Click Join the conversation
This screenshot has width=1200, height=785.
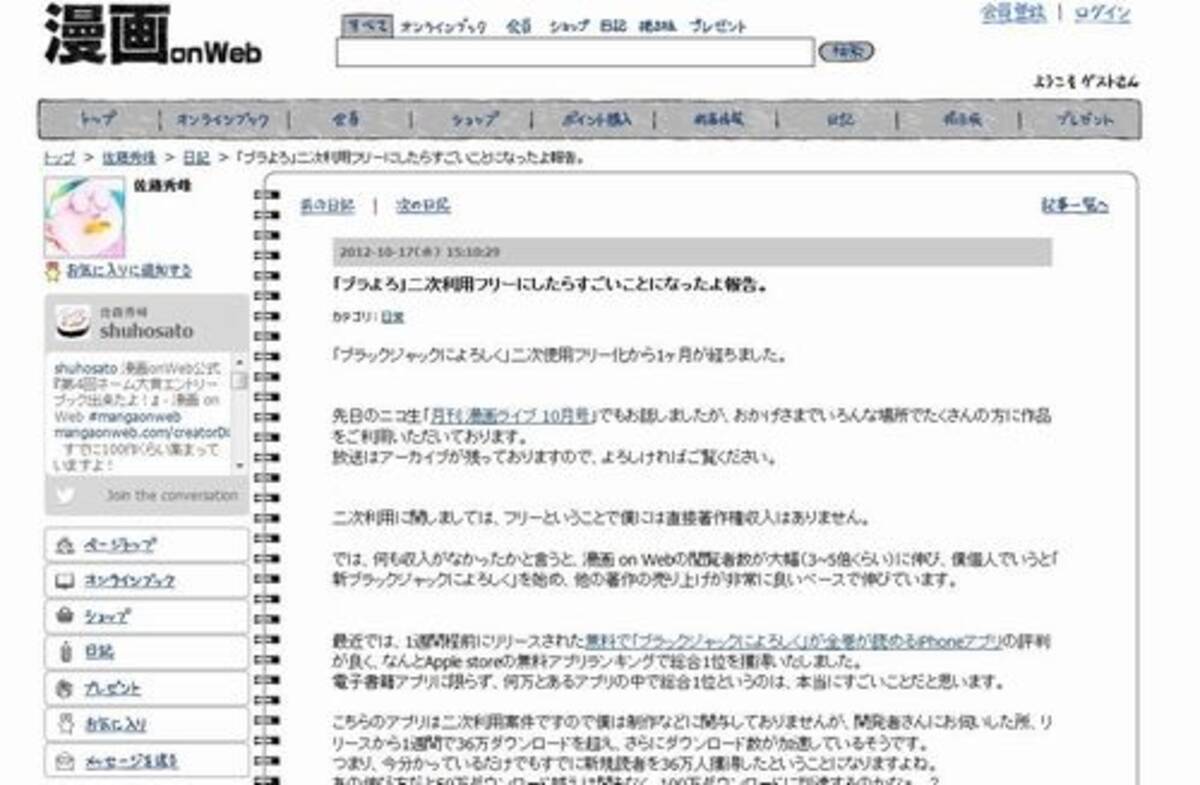tap(172, 496)
